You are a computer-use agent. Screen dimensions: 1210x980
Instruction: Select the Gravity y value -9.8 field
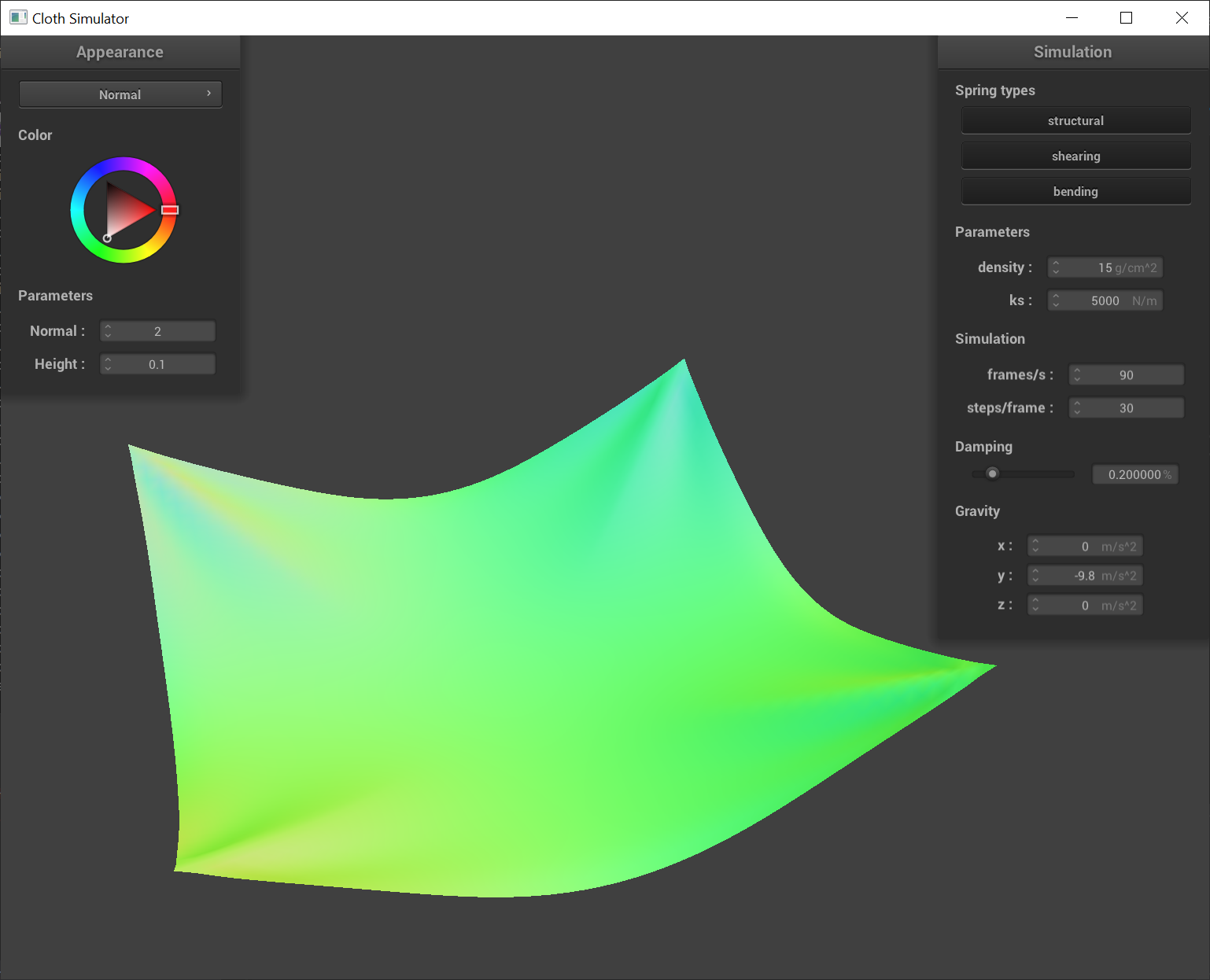coord(1085,576)
